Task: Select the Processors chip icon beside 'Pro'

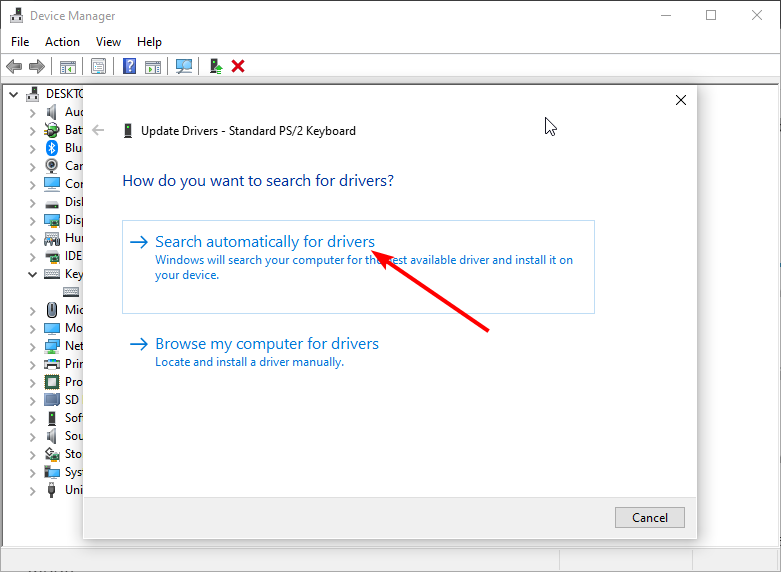Action: (x=52, y=382)
